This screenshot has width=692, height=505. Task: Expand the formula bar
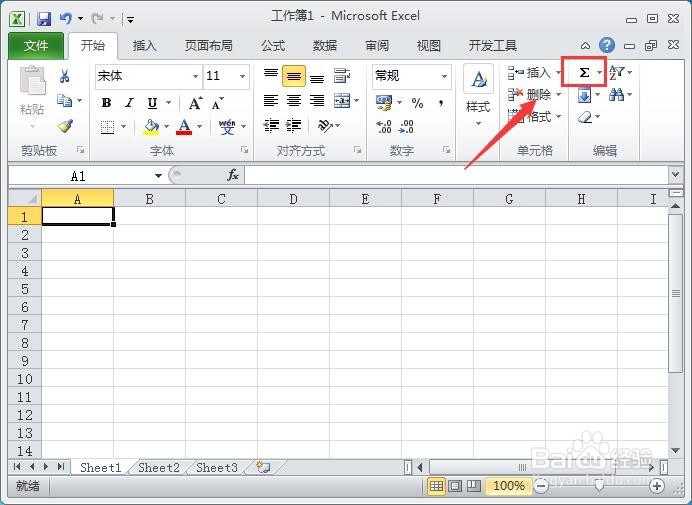pyautogui.click(x=675, y=174)
